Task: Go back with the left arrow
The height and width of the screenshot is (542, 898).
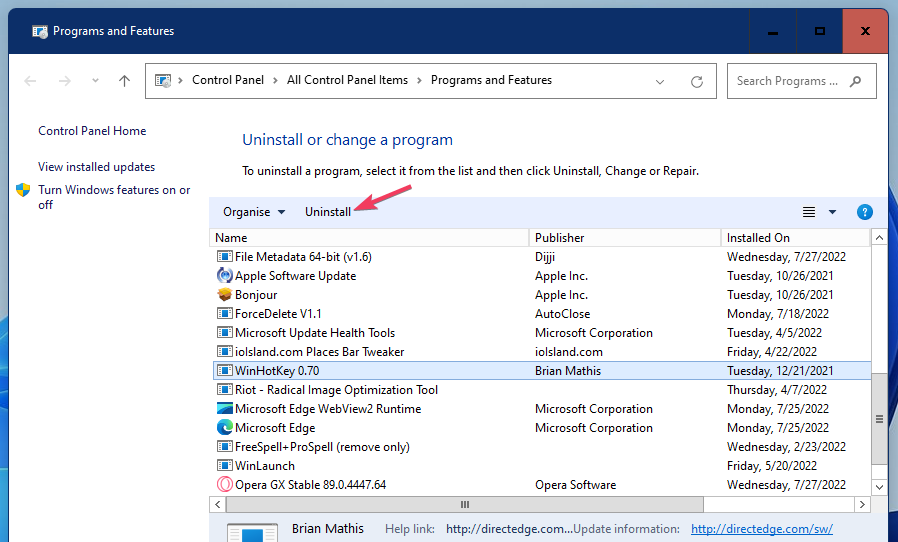Action: 30,81
